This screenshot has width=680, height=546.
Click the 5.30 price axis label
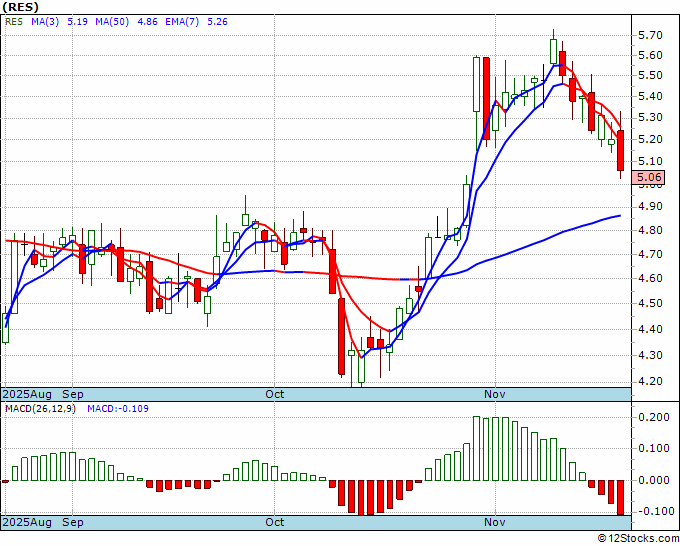point(651,118)
